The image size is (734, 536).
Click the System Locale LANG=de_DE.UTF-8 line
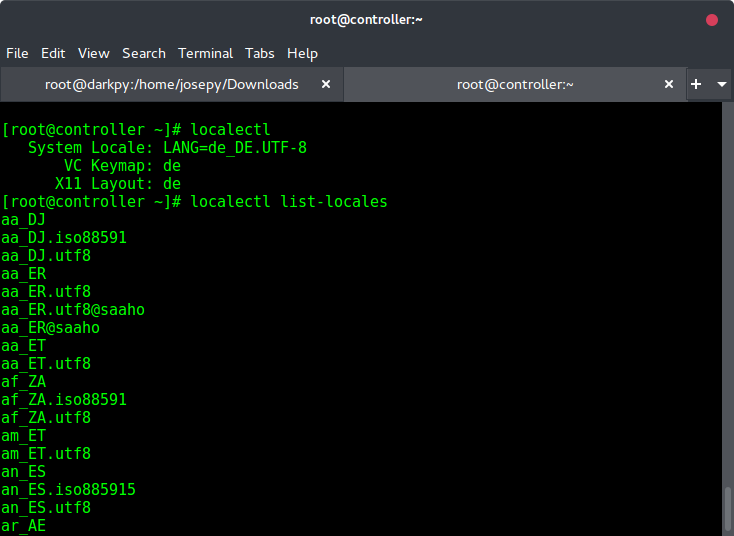click(167, 148)
